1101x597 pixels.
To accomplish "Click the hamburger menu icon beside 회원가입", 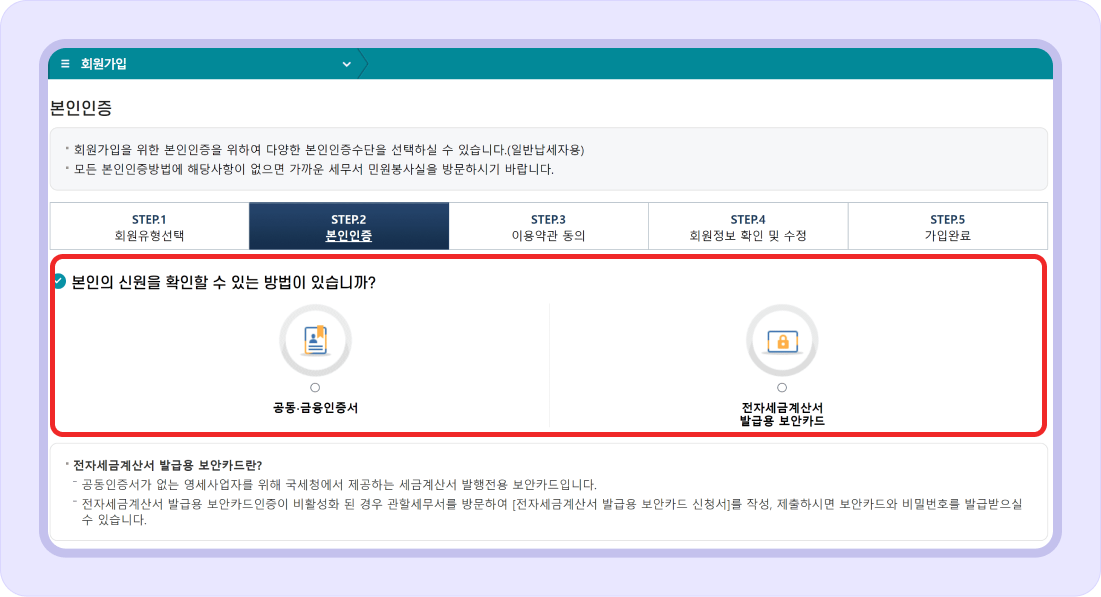I will [x=62, y=63].
